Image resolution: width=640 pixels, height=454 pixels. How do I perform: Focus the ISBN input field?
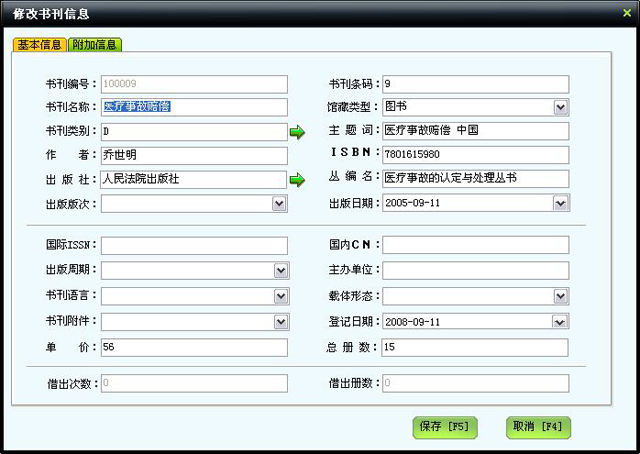pyautogui.click(x=474, y=155)
